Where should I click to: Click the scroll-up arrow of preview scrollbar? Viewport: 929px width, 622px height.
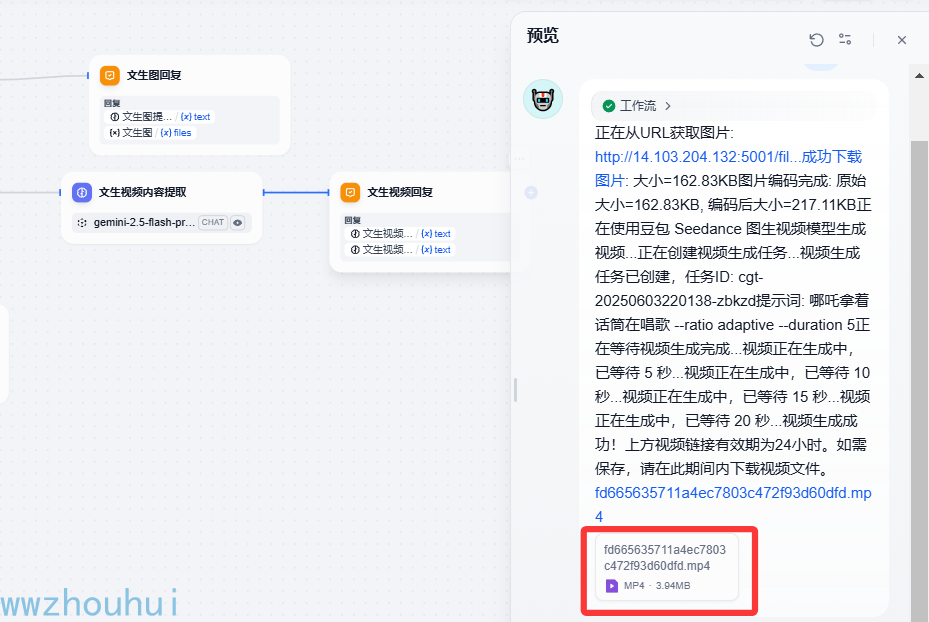[919, 75]
